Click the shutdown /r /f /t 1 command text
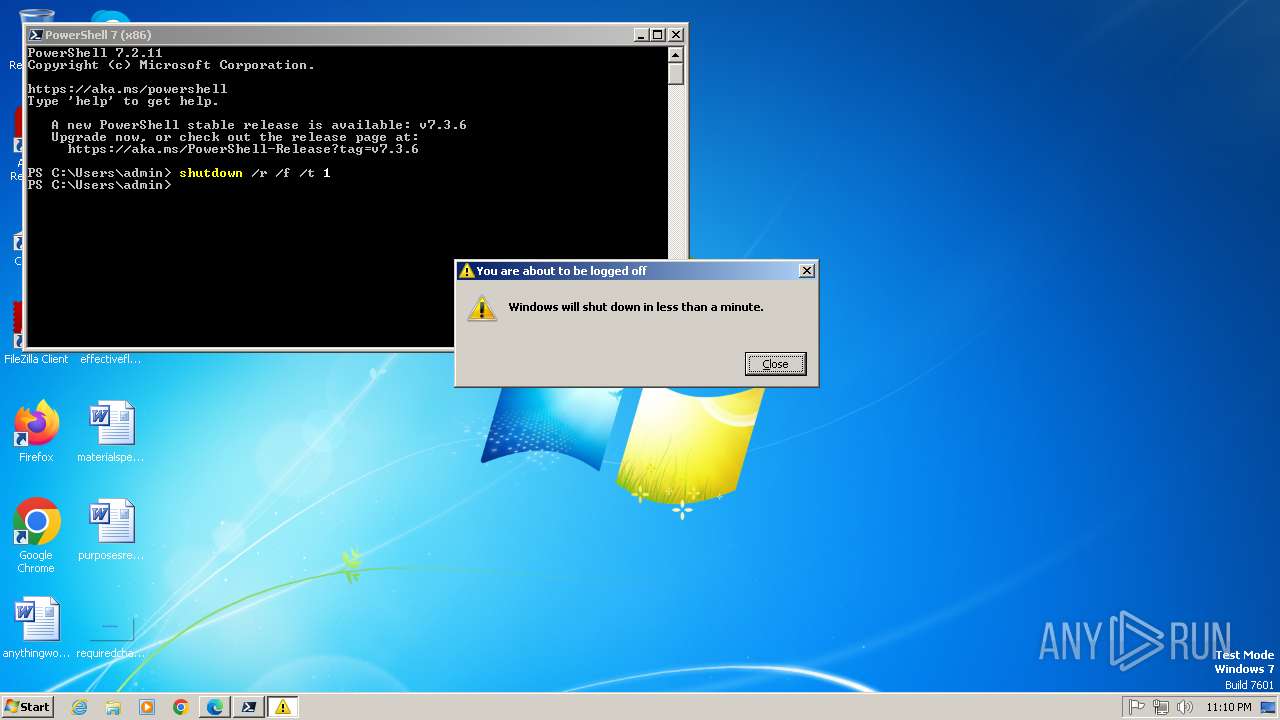This screenshot has height=720, width=1280. 255,173
